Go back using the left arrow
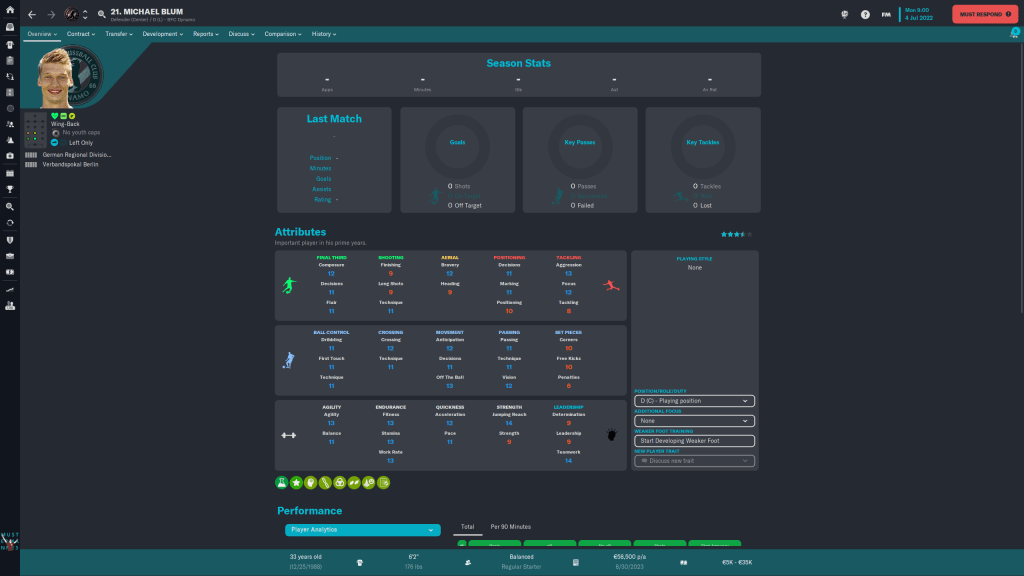This screenshot has width=1024, height=576. coord(31,14)
